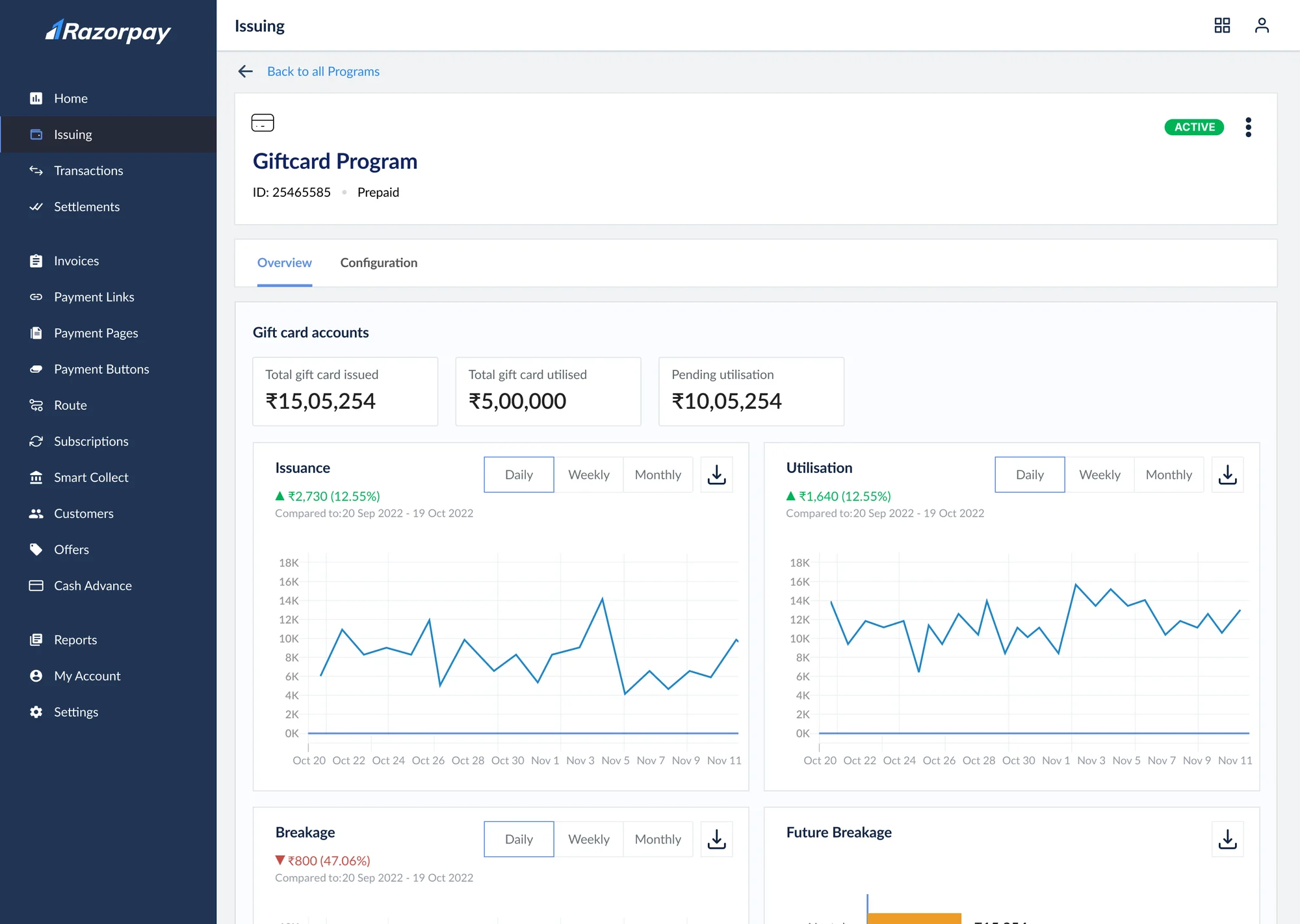The image size is (1300, 924).
Task: Open Smart Collect from sidebar
Action: pos(108,477)
